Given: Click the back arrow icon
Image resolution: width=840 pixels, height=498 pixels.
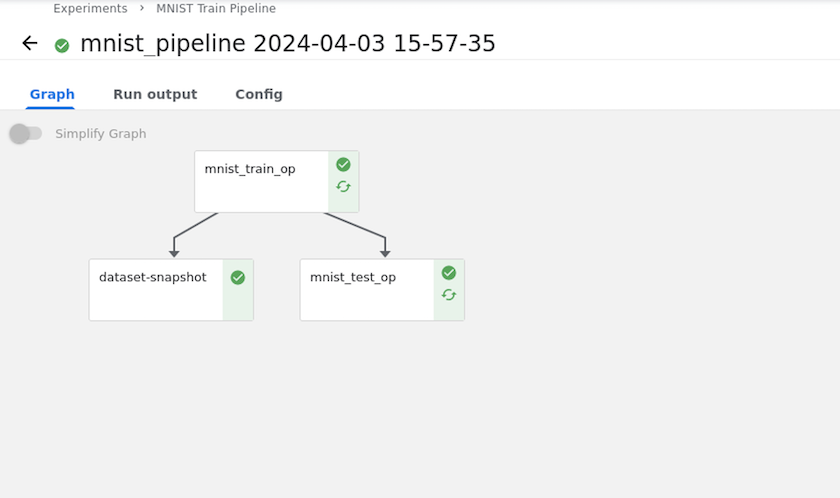Looking at the screenshot, I should pos(30,43).
